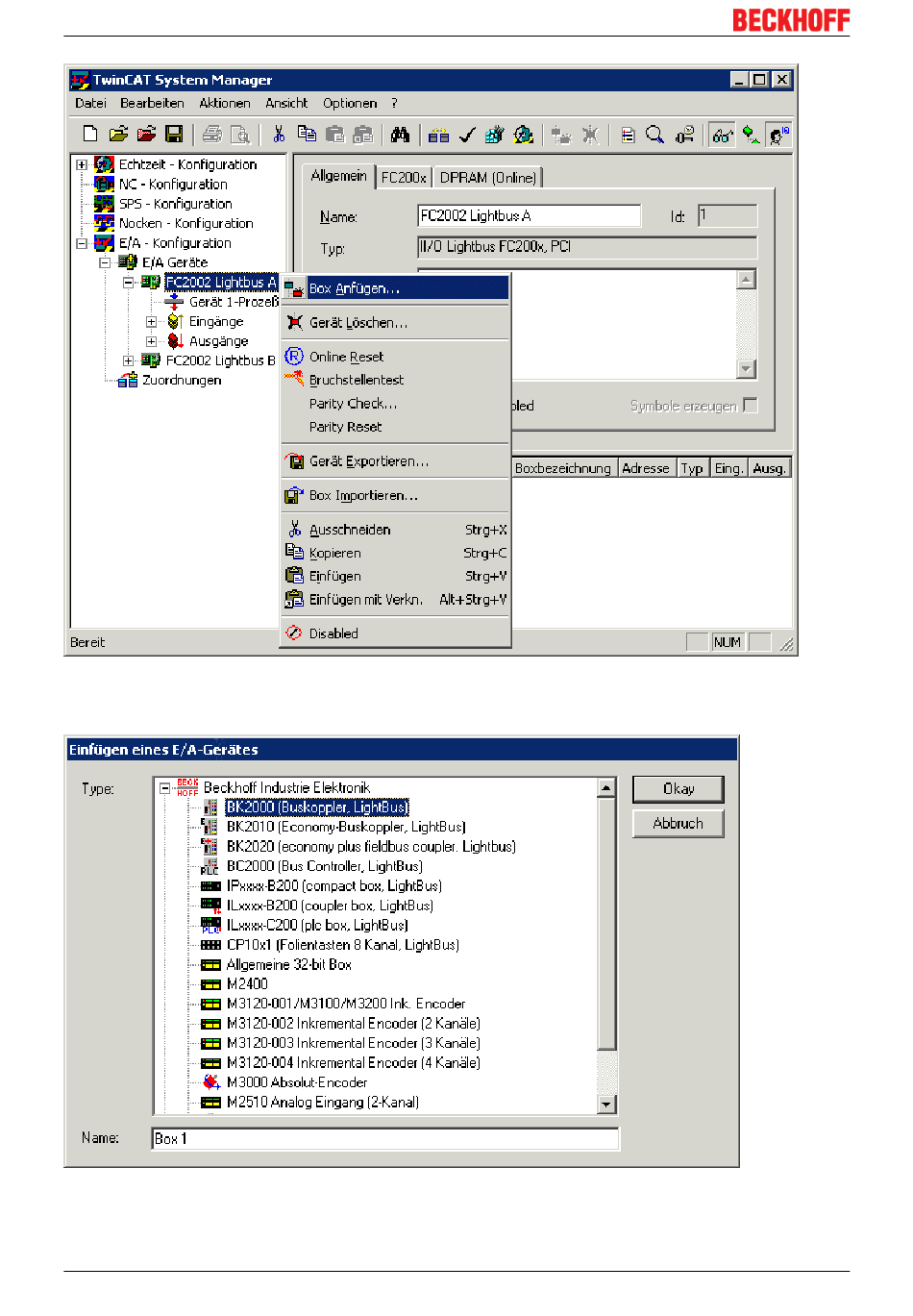Choose Box Anfügen... in the context menu
The image size is (913, 1316).
click(395, 288)
